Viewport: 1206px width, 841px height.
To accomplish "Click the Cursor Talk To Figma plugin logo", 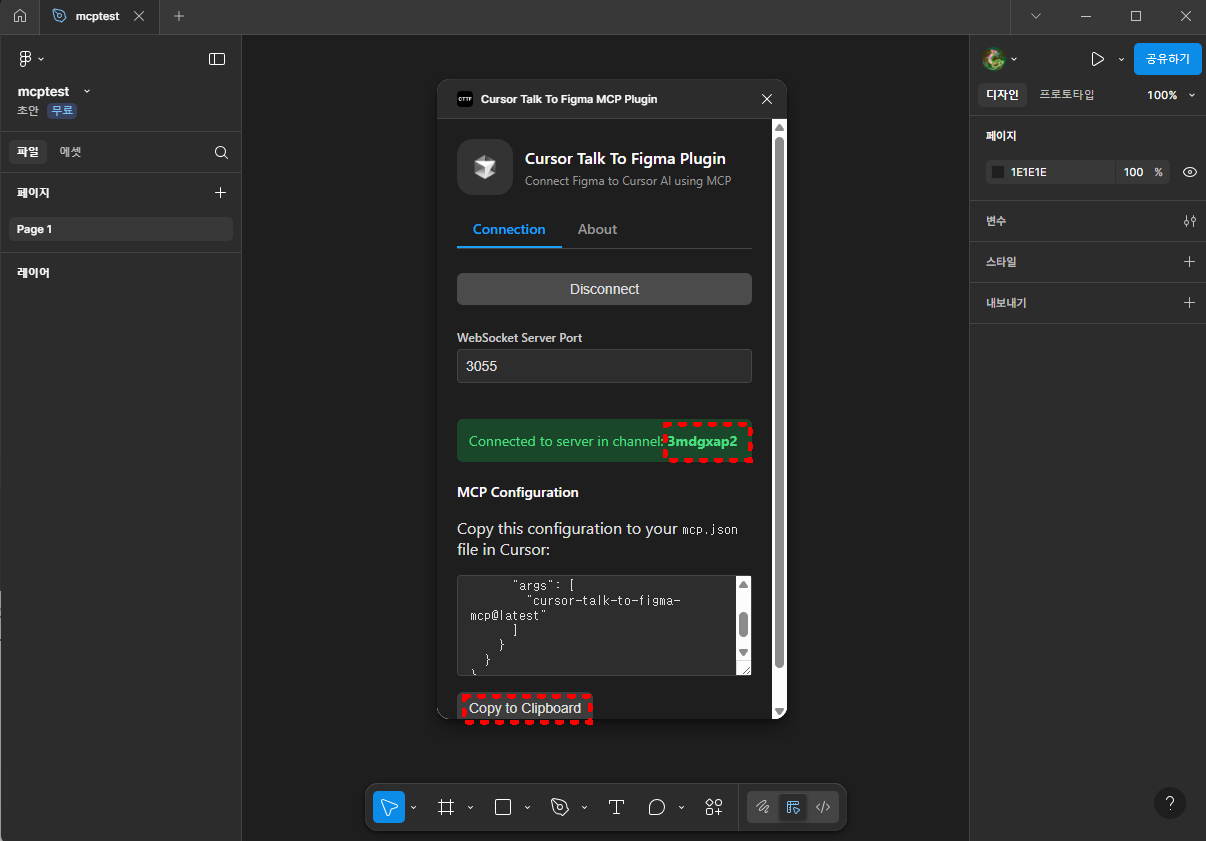I will tap(485, 167).
